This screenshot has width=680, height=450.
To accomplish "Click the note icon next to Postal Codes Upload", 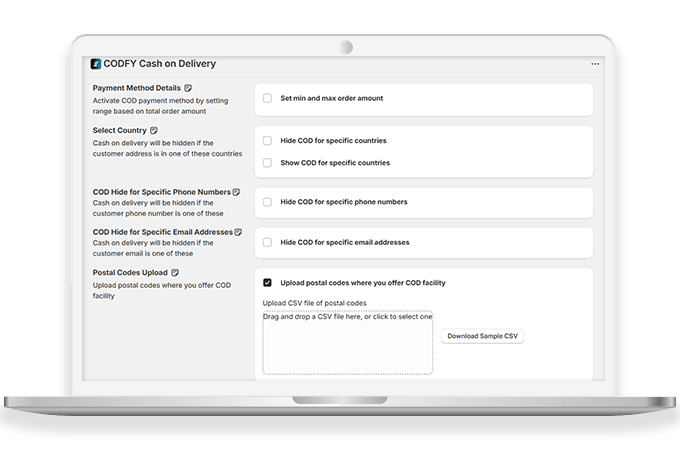I will coord(175,272).
